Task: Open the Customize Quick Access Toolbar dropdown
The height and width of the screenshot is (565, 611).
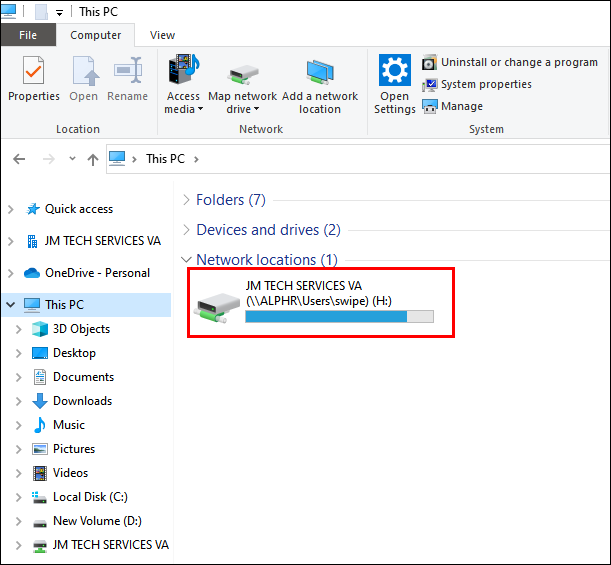Action: click(x=59, y=13)
